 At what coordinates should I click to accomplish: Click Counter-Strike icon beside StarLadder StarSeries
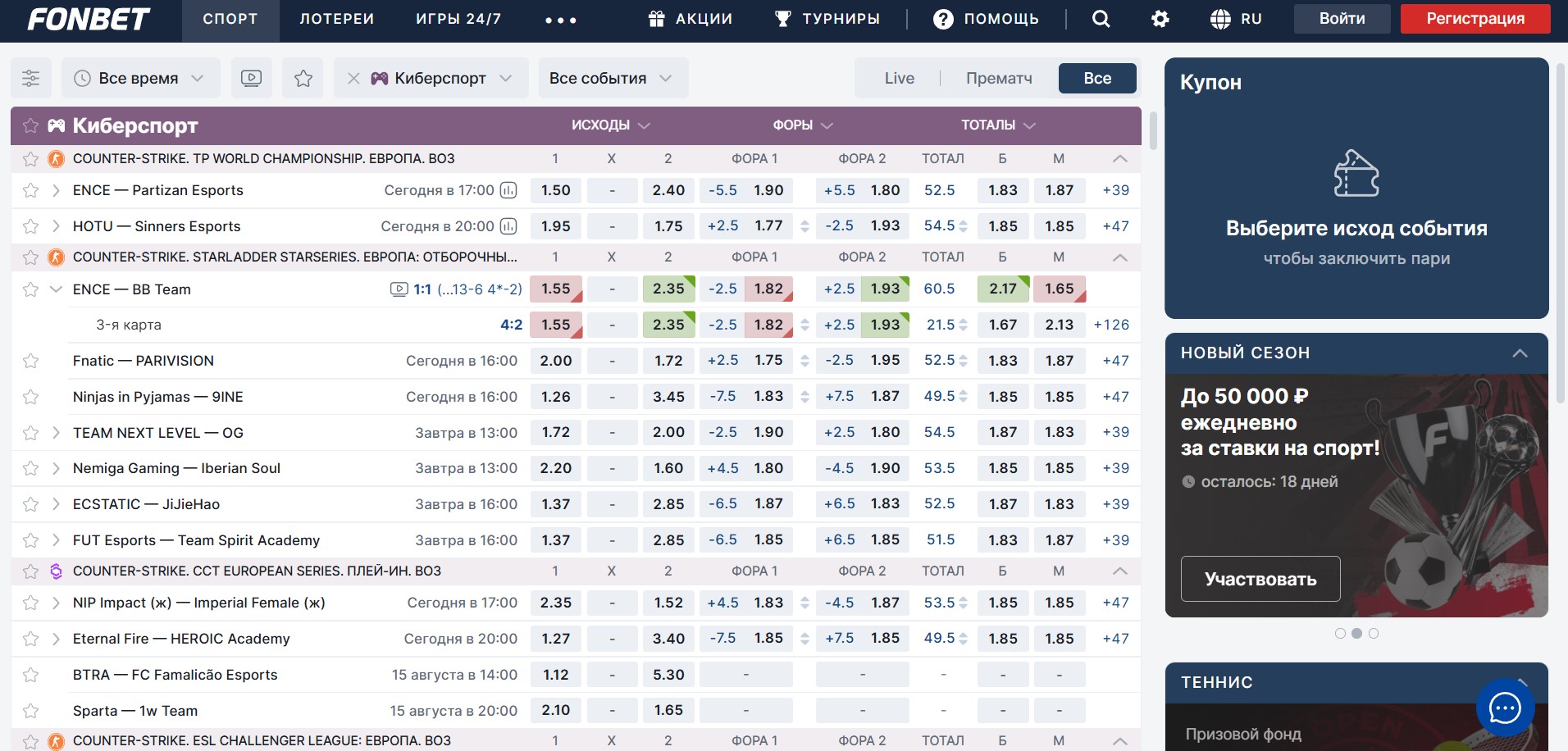point(56,257)
